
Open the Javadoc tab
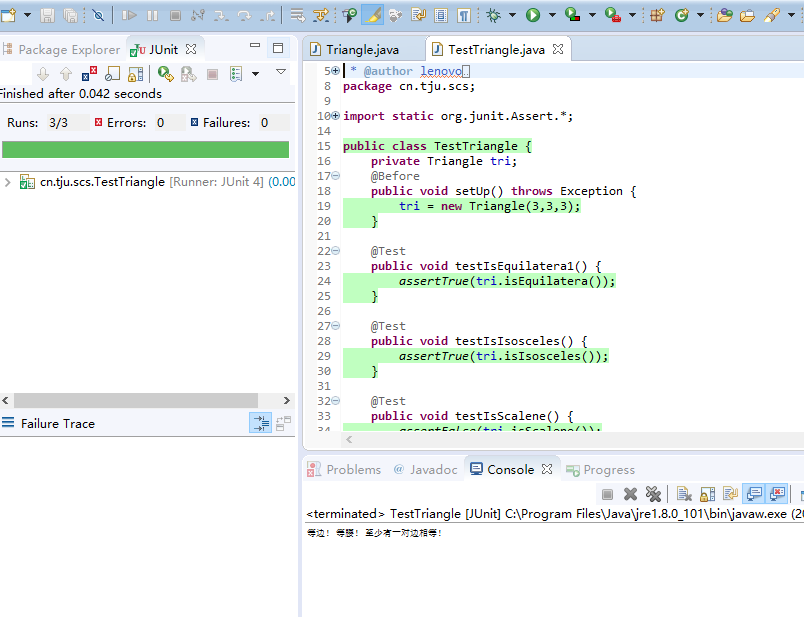(426, 469)
